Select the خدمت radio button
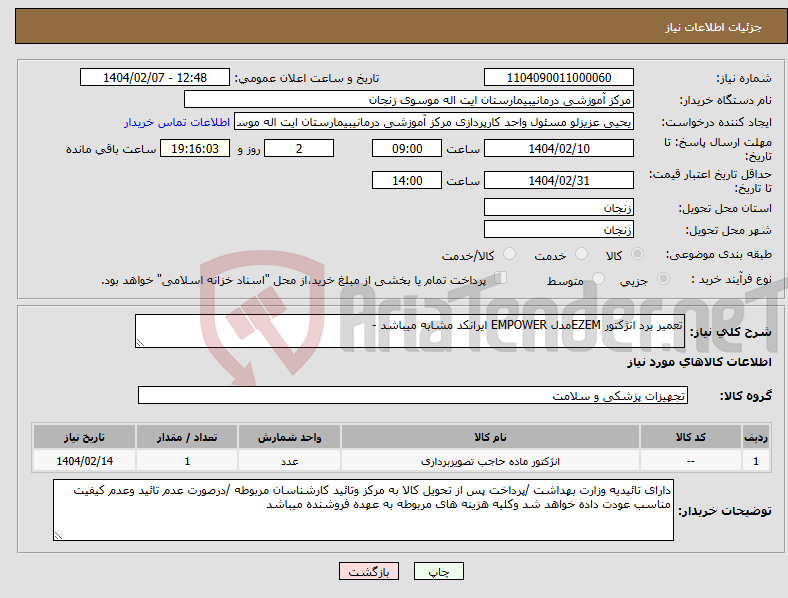The image size is (788, 598). point(581,254)
